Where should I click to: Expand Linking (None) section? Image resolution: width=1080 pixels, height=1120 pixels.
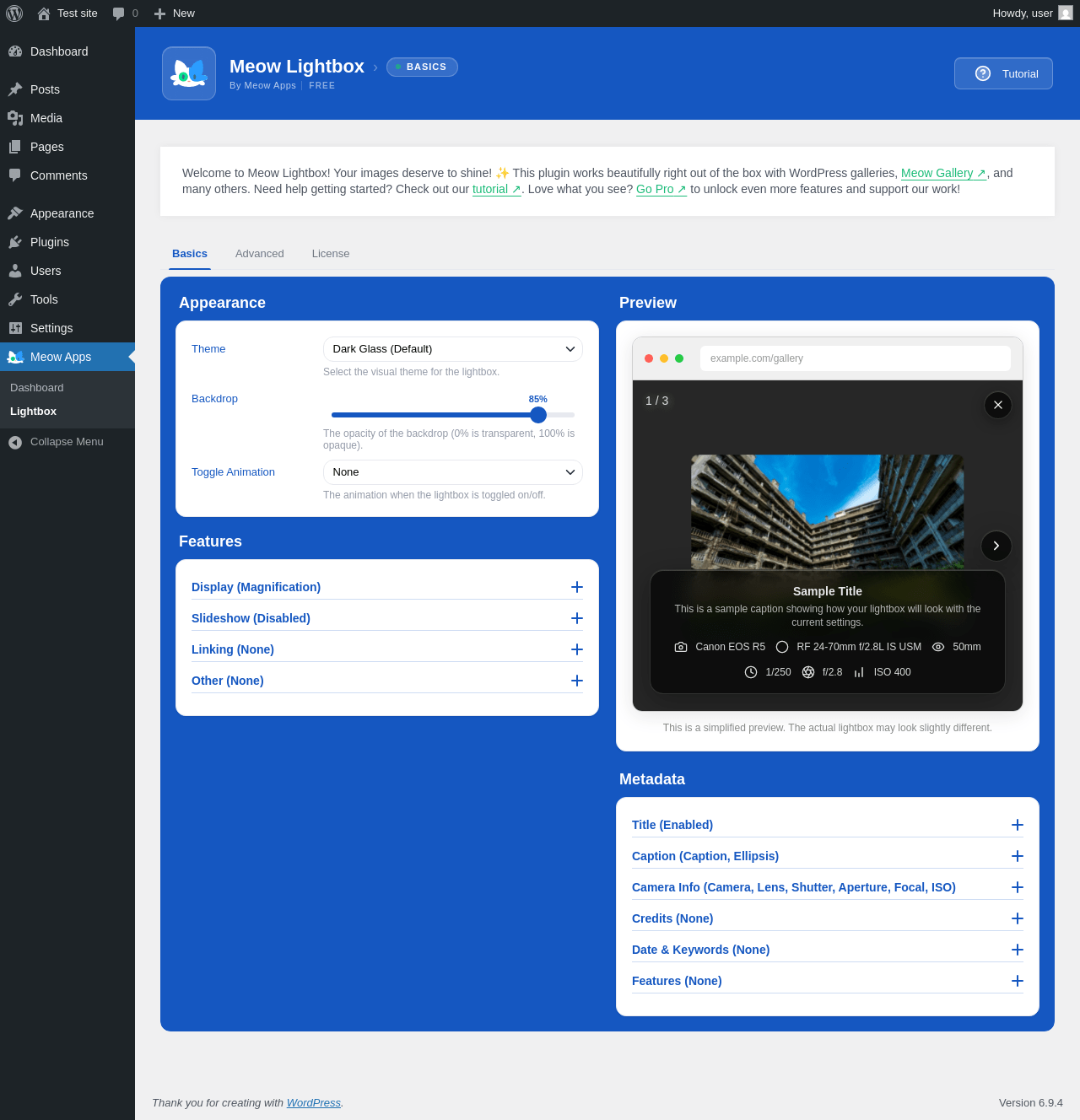pyautogui.click(x=387, y=649)
